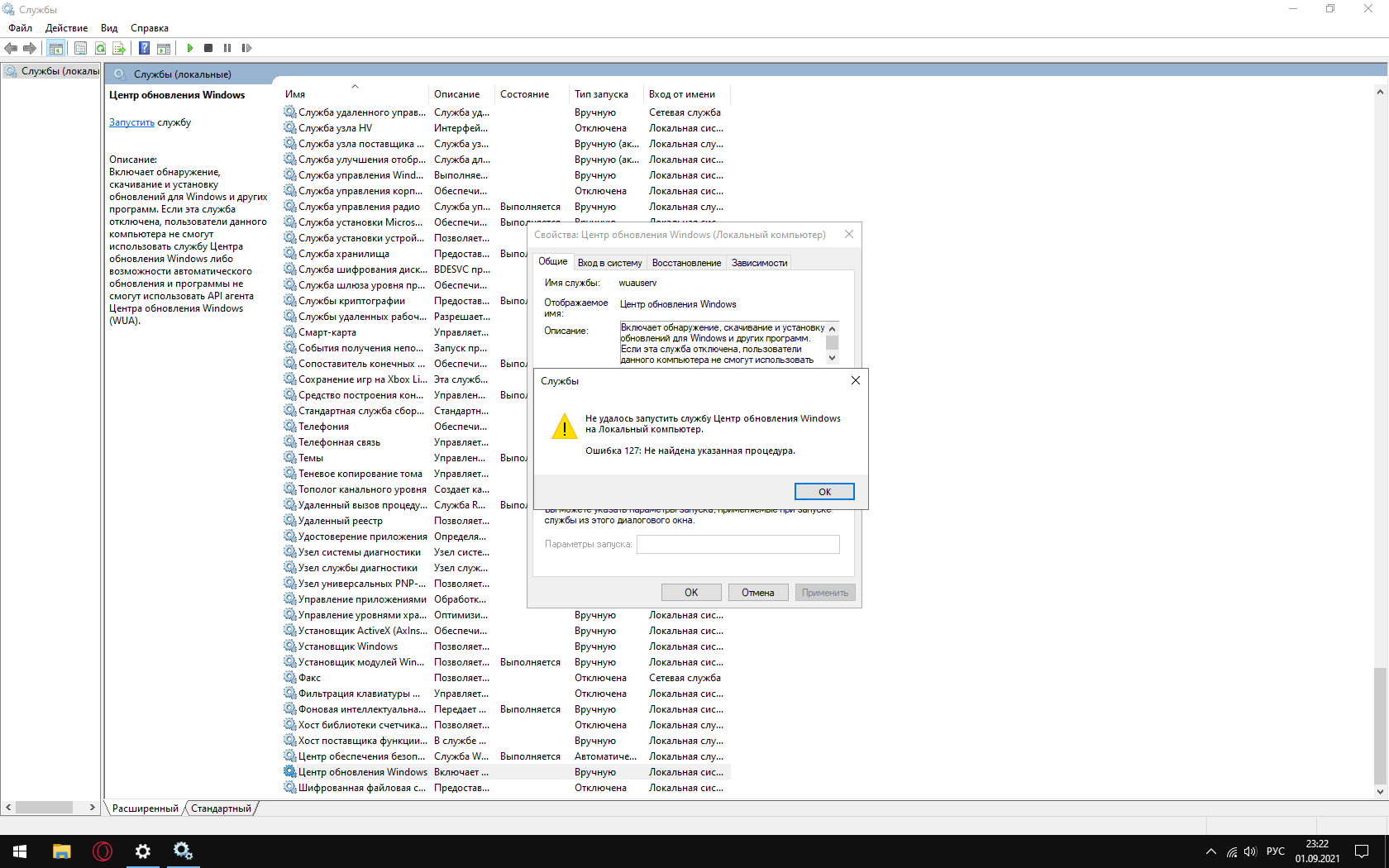Image resolution: width=1389 pixels, height=868 pixels.
Task: Click the Refresh toolbar icon
Action: [100, 48]
